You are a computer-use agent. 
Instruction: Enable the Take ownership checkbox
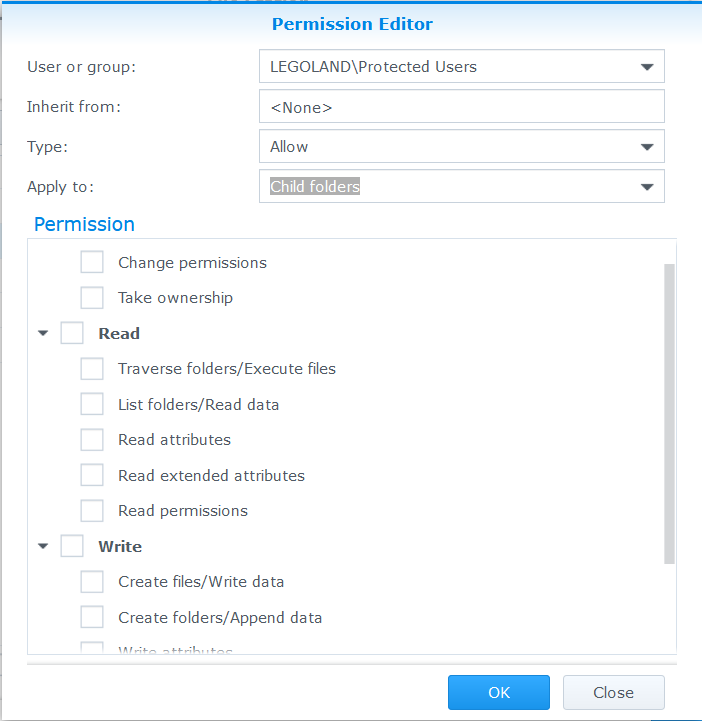point(91,298)
